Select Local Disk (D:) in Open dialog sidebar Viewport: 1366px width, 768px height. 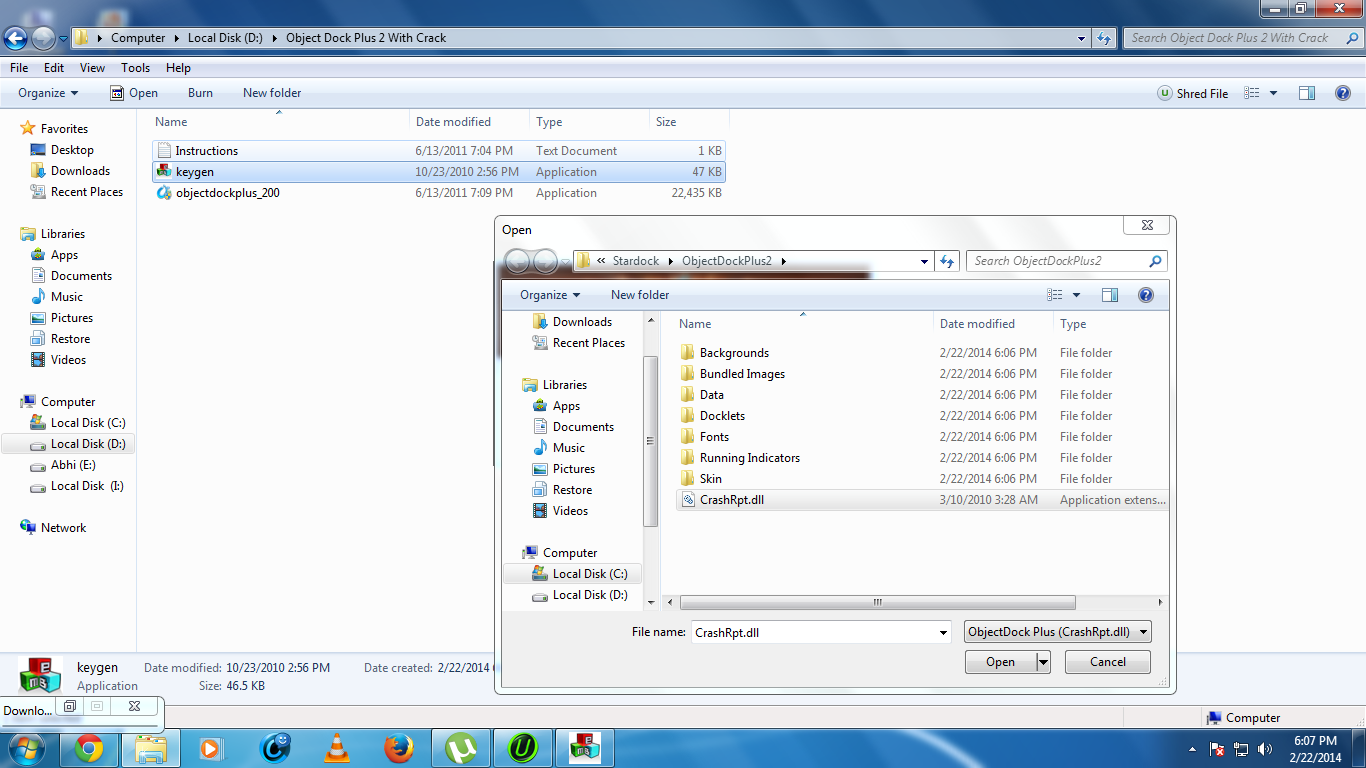click(x=580, y=595)
